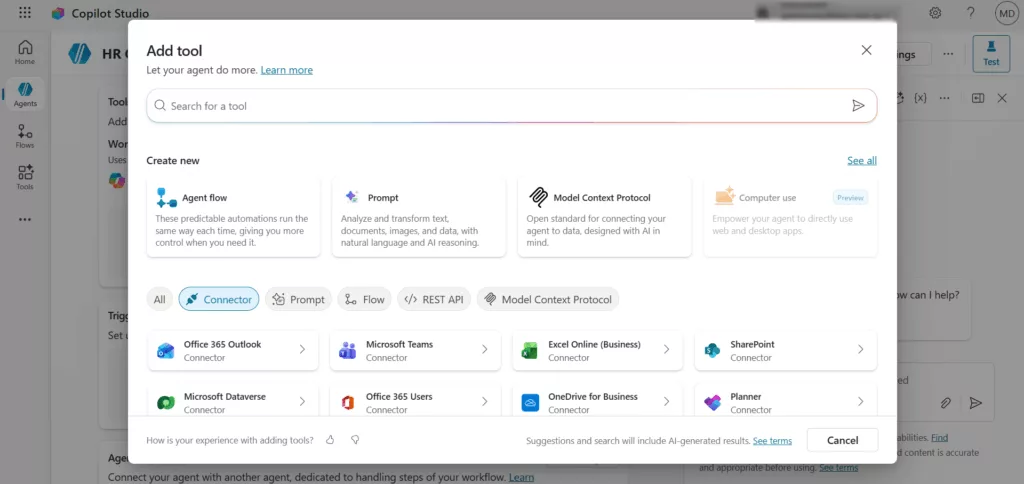
Task: Click the Microsoft Teams icon
Action: click(x=347, y=351)
